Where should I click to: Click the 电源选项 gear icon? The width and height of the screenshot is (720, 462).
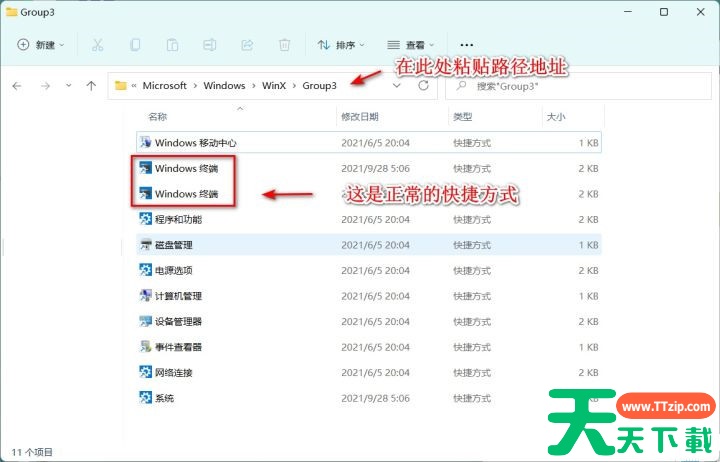tap(146, 270)
